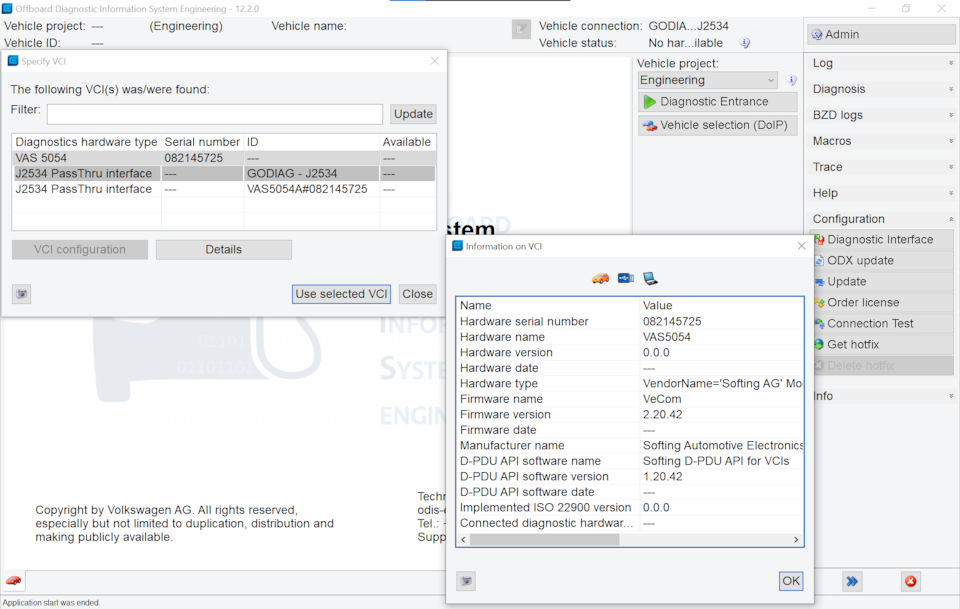Screen dimensions: 960x609
Task: Click the scrollbar left arrow in VCI info
Action: 463,539
